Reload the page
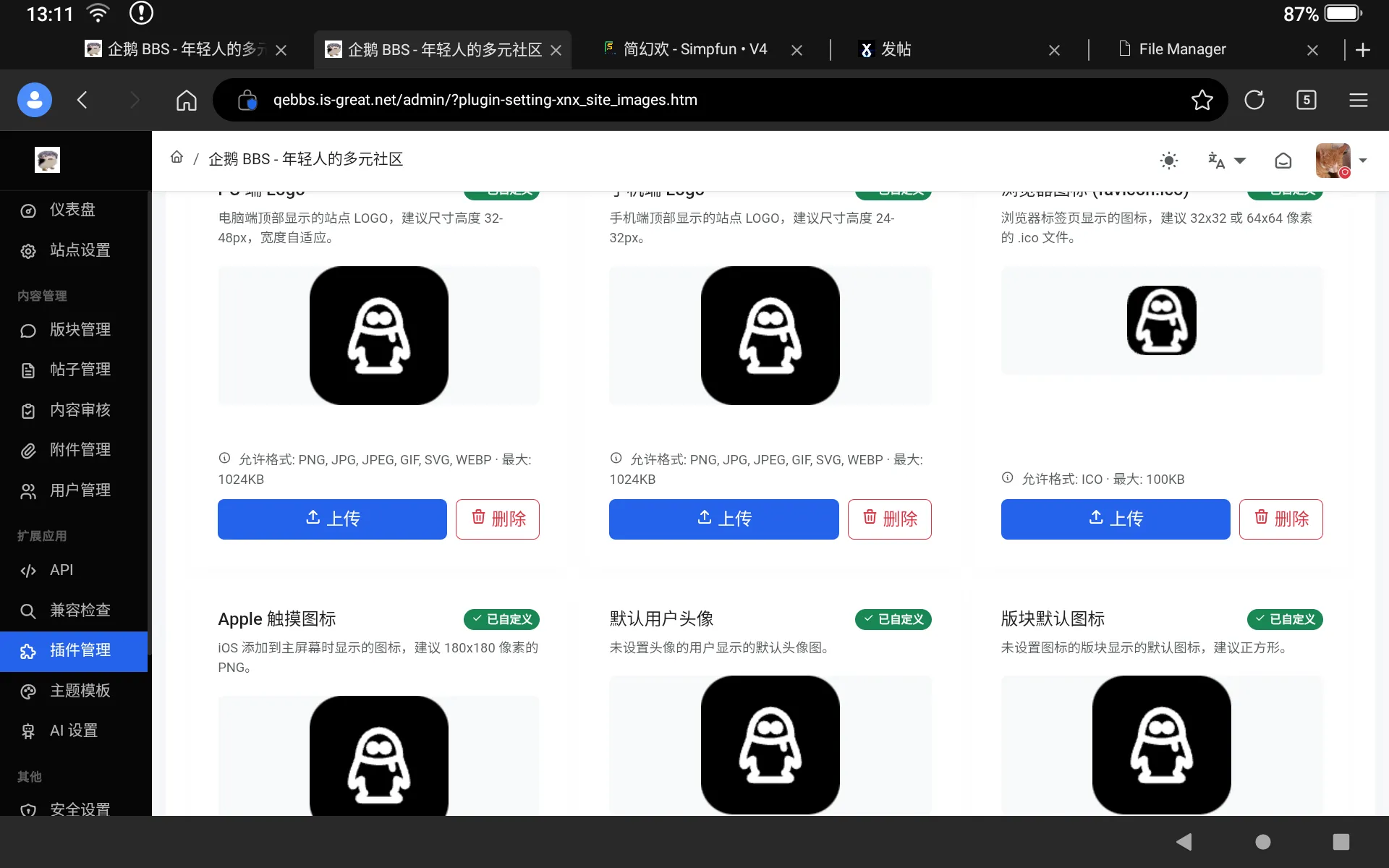 [1254, 100]
